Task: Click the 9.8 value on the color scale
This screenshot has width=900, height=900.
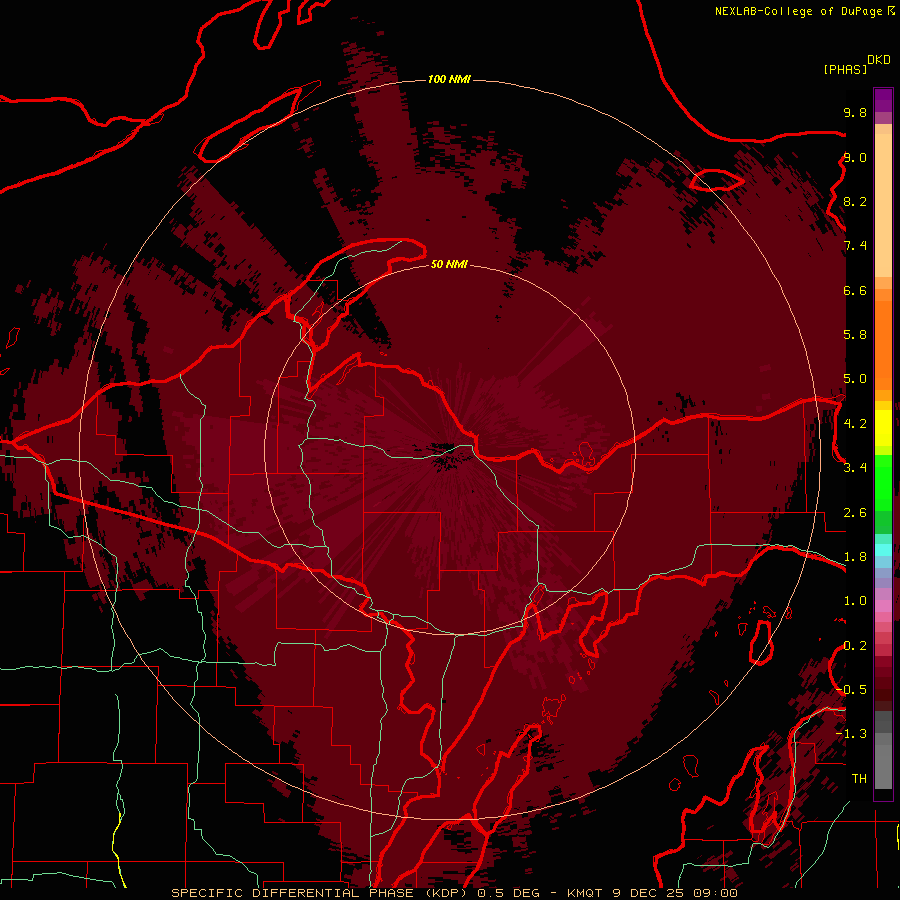Action: pos(855,112)
